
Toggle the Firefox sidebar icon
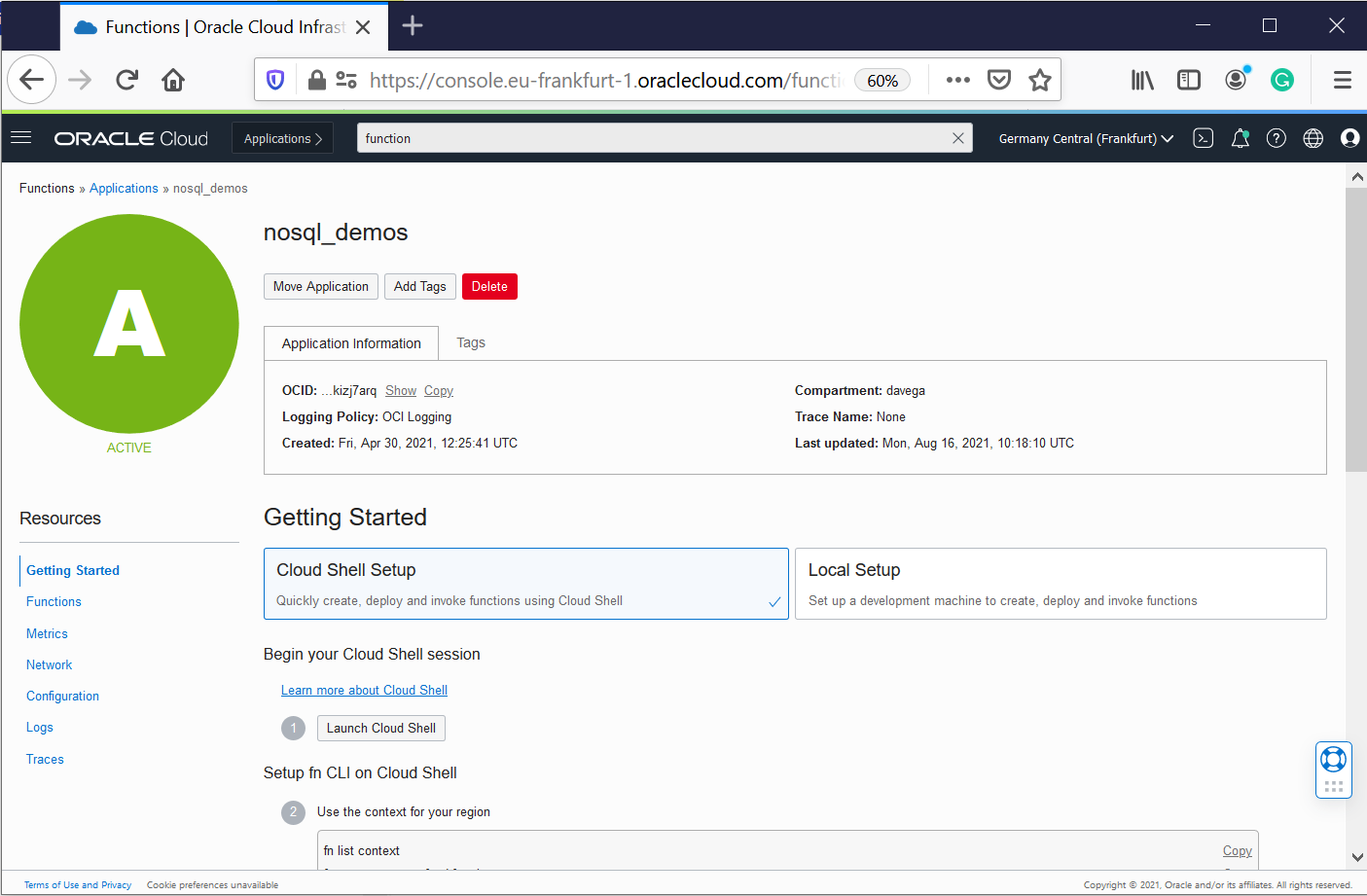1189,80
